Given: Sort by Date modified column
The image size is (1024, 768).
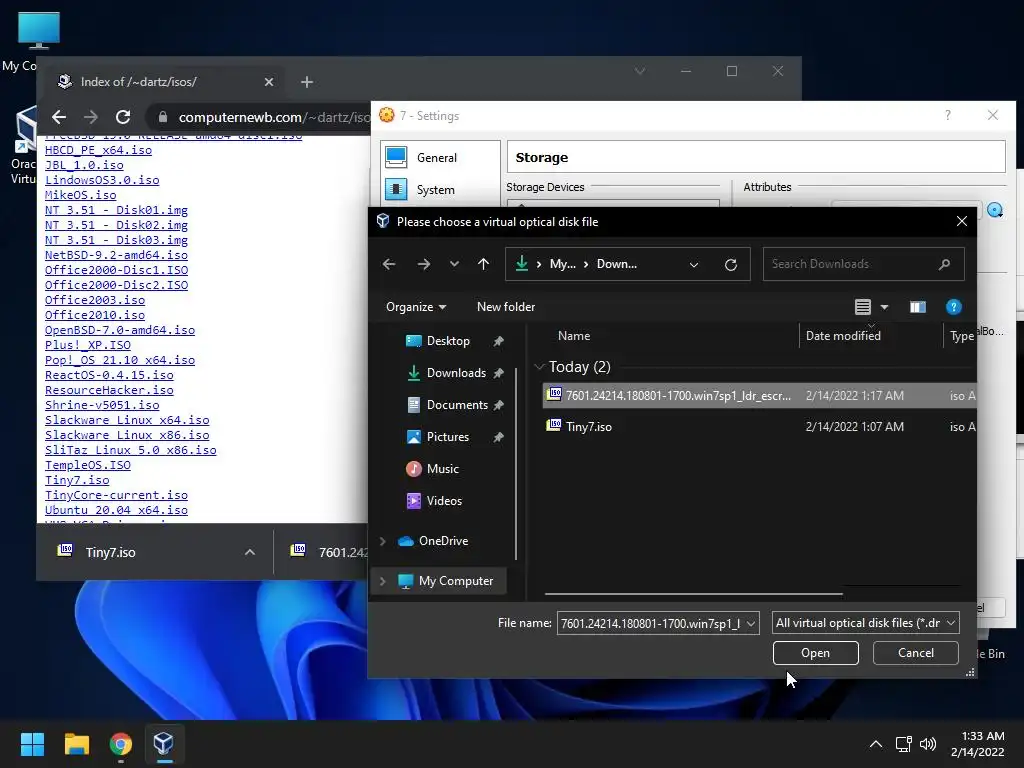Looking at the screenshot, I should coord(843,336).
